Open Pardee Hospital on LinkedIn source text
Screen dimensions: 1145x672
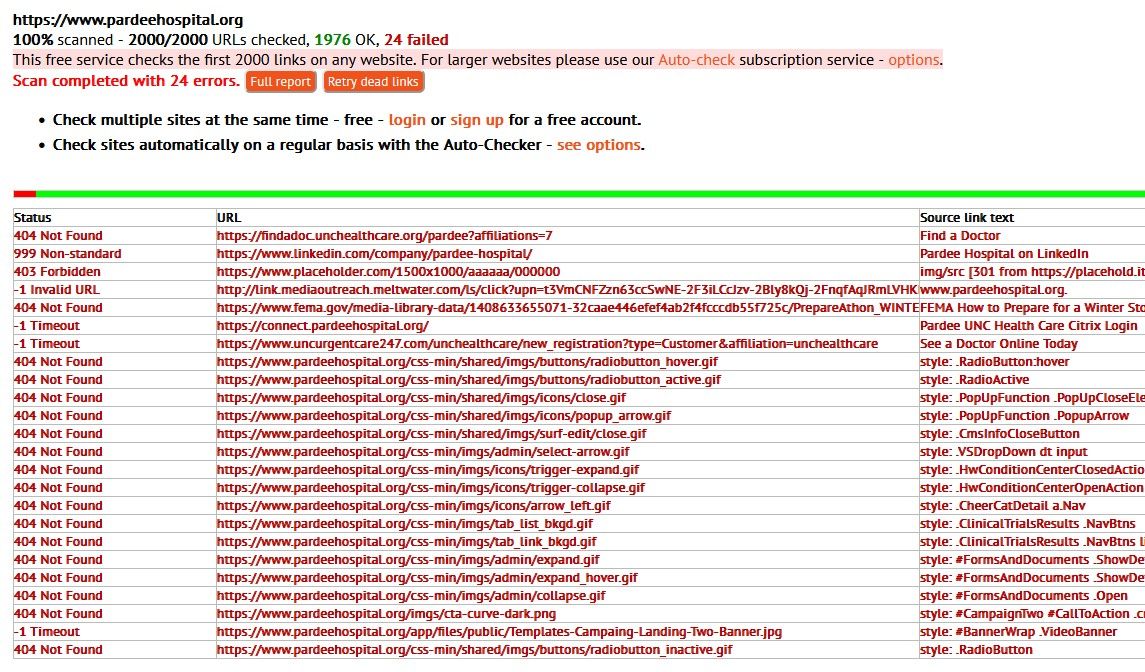tap(1004, 254)
